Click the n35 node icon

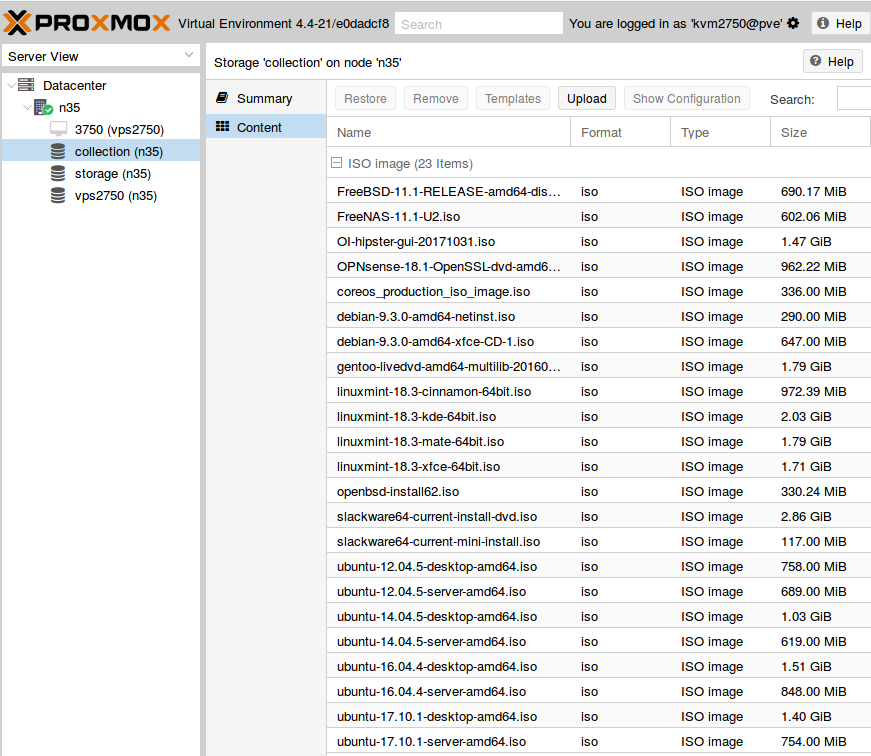pyautogui.click(x=43, y=108)
